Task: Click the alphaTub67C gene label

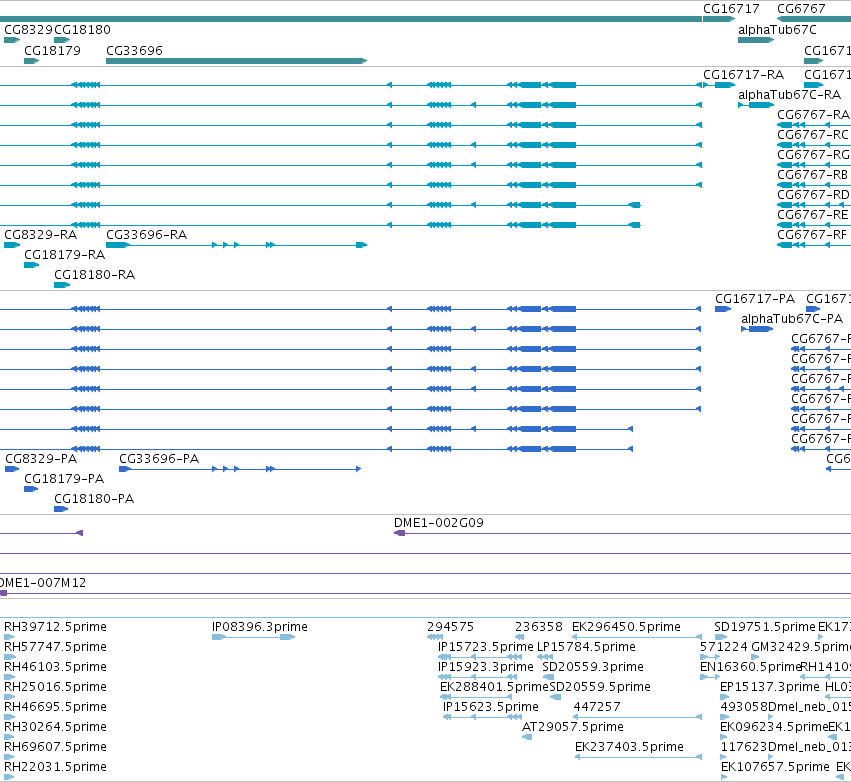Action: [x=777, y=30]
